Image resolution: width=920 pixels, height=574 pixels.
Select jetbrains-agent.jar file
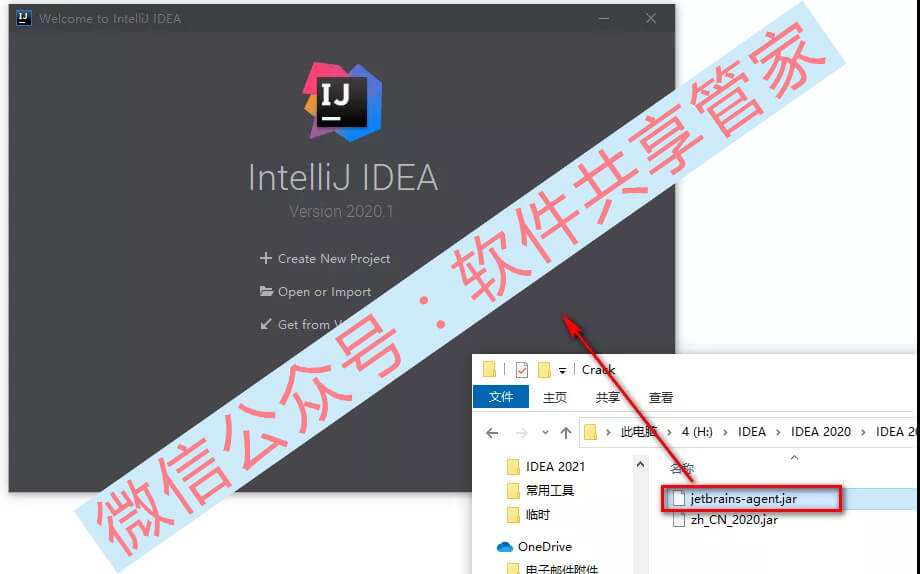[743, 499]
